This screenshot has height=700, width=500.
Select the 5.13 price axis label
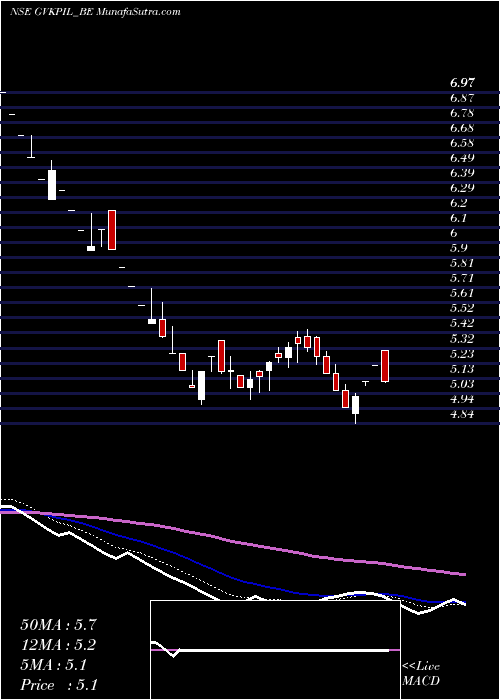click(x=462, y=369)
